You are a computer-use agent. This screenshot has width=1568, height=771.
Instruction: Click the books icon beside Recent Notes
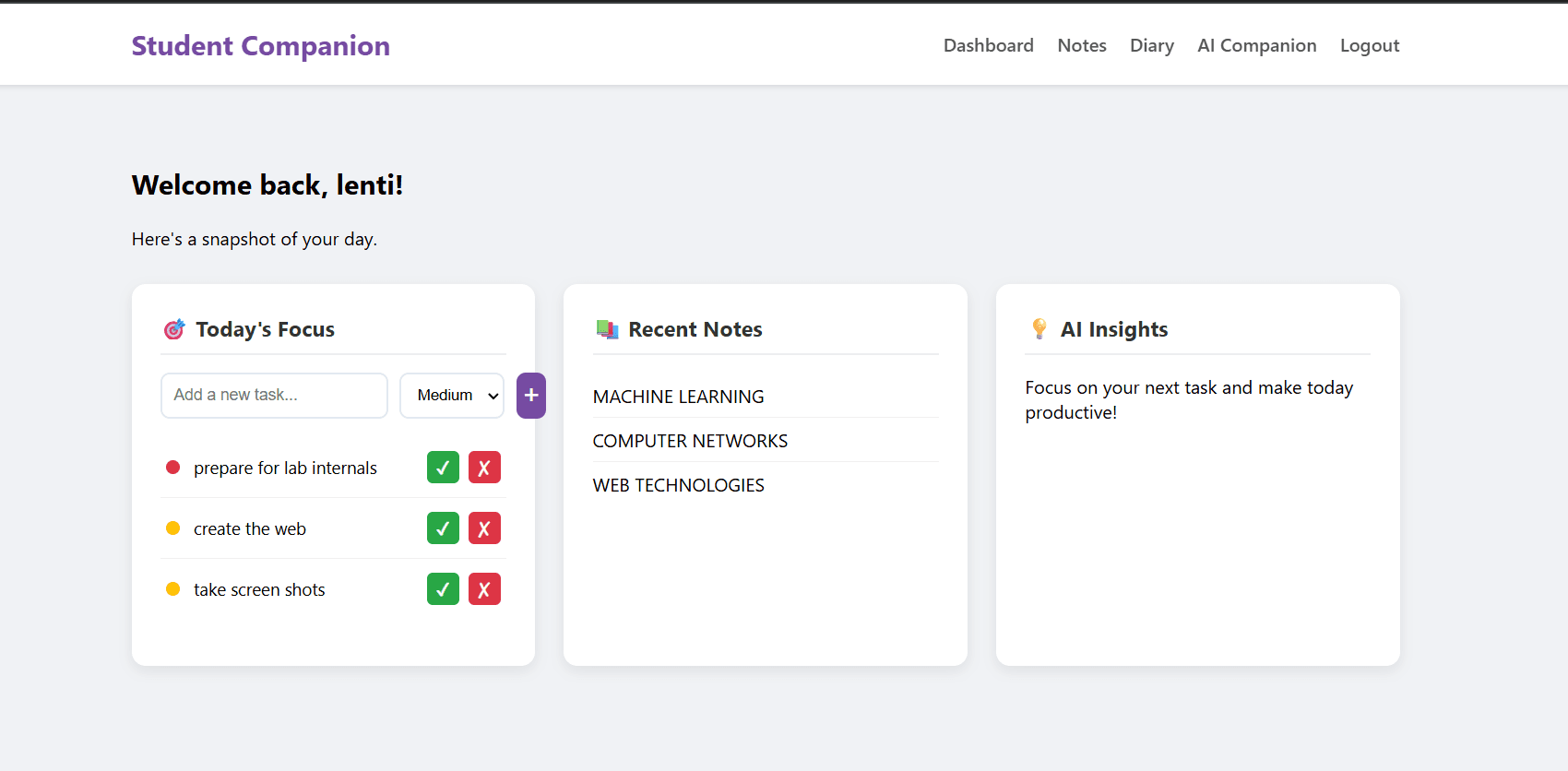(x=607, y=329)
